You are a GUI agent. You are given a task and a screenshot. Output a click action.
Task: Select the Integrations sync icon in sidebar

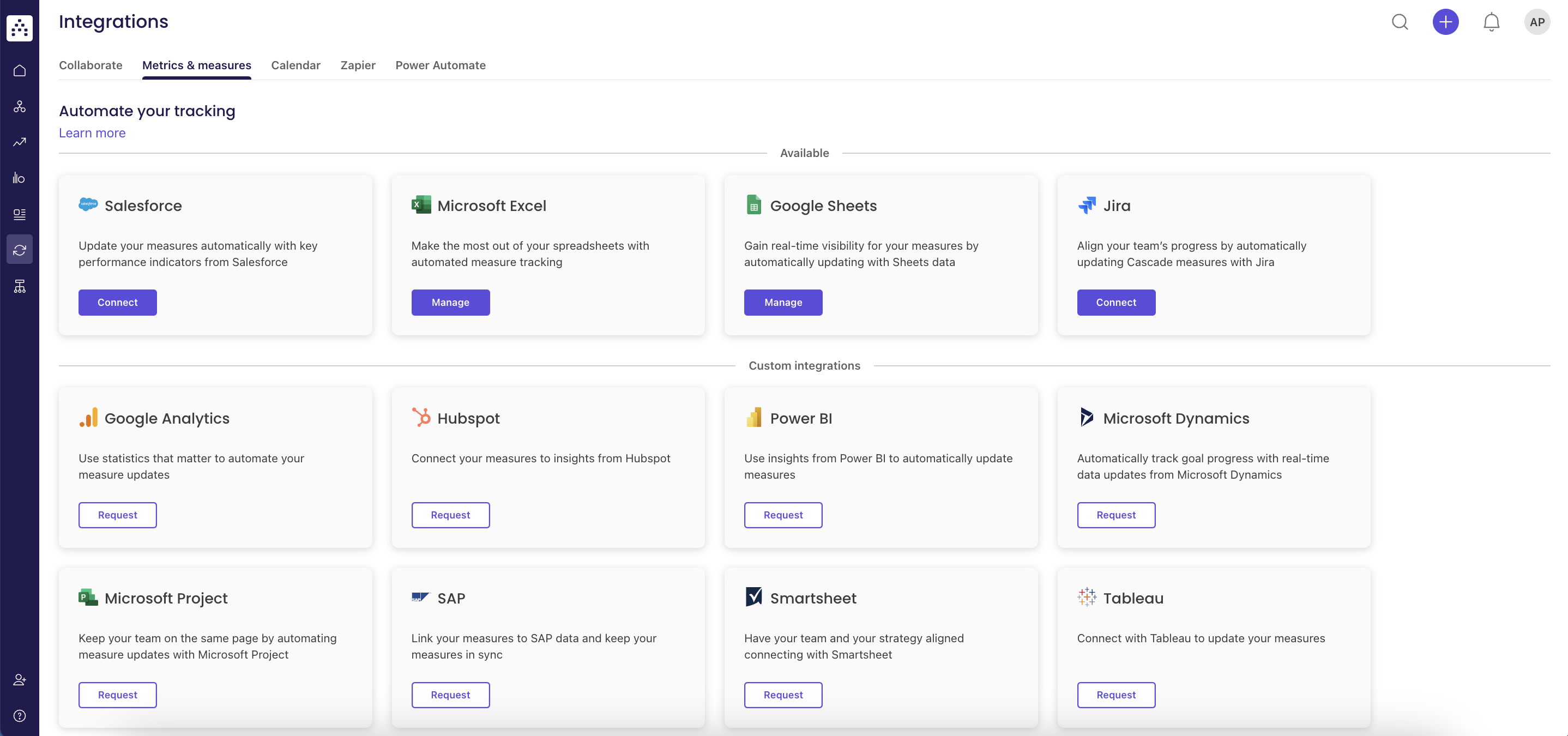[x=20, y=249]
